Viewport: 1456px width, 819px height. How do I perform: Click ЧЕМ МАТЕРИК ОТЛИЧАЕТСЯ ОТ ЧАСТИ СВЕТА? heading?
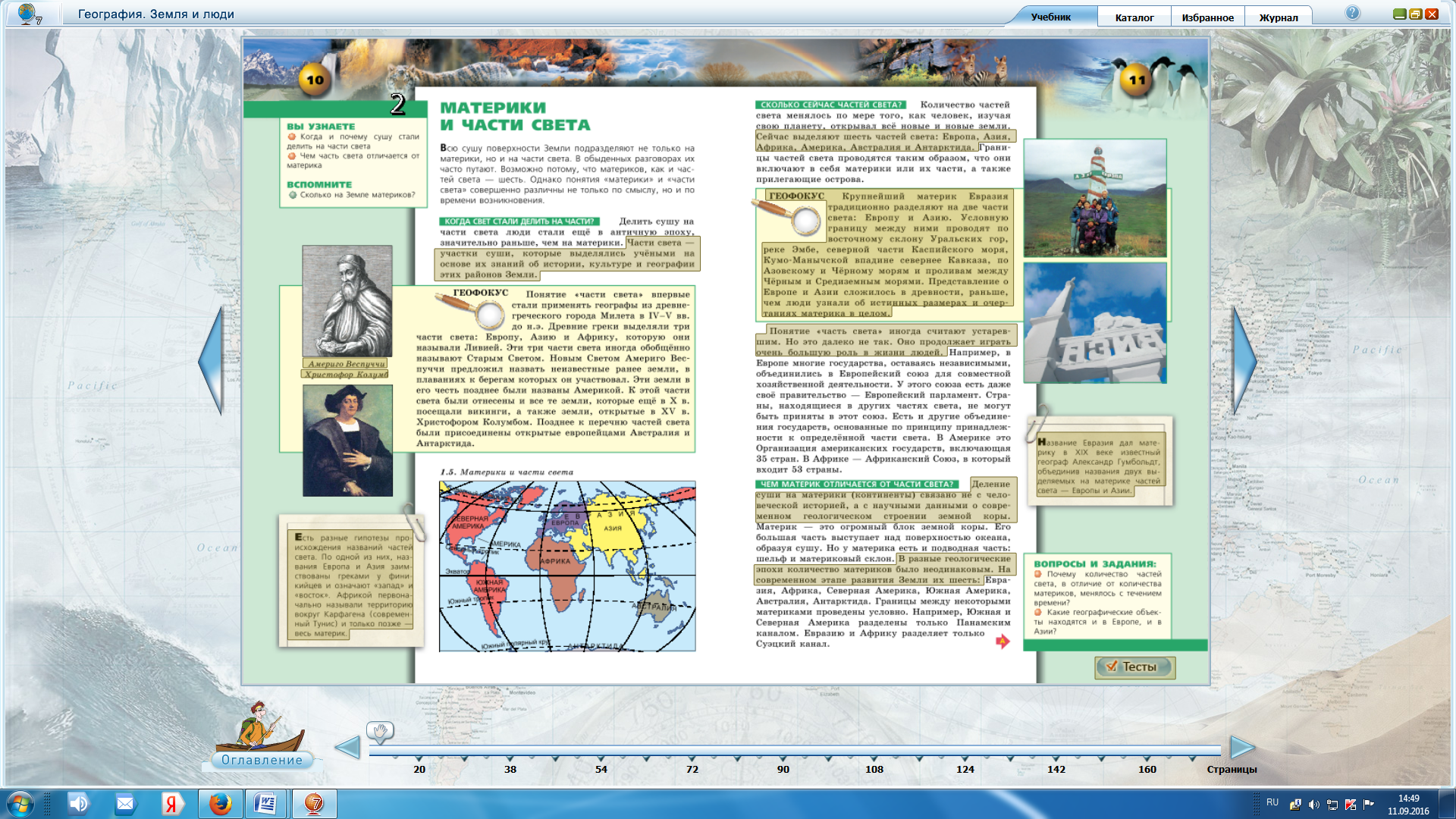[857, 484]
